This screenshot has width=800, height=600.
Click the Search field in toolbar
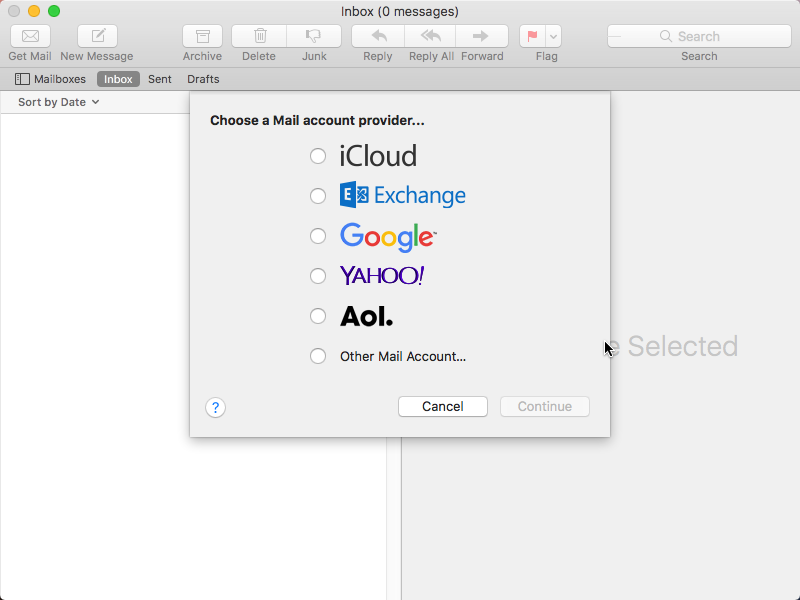699,36
